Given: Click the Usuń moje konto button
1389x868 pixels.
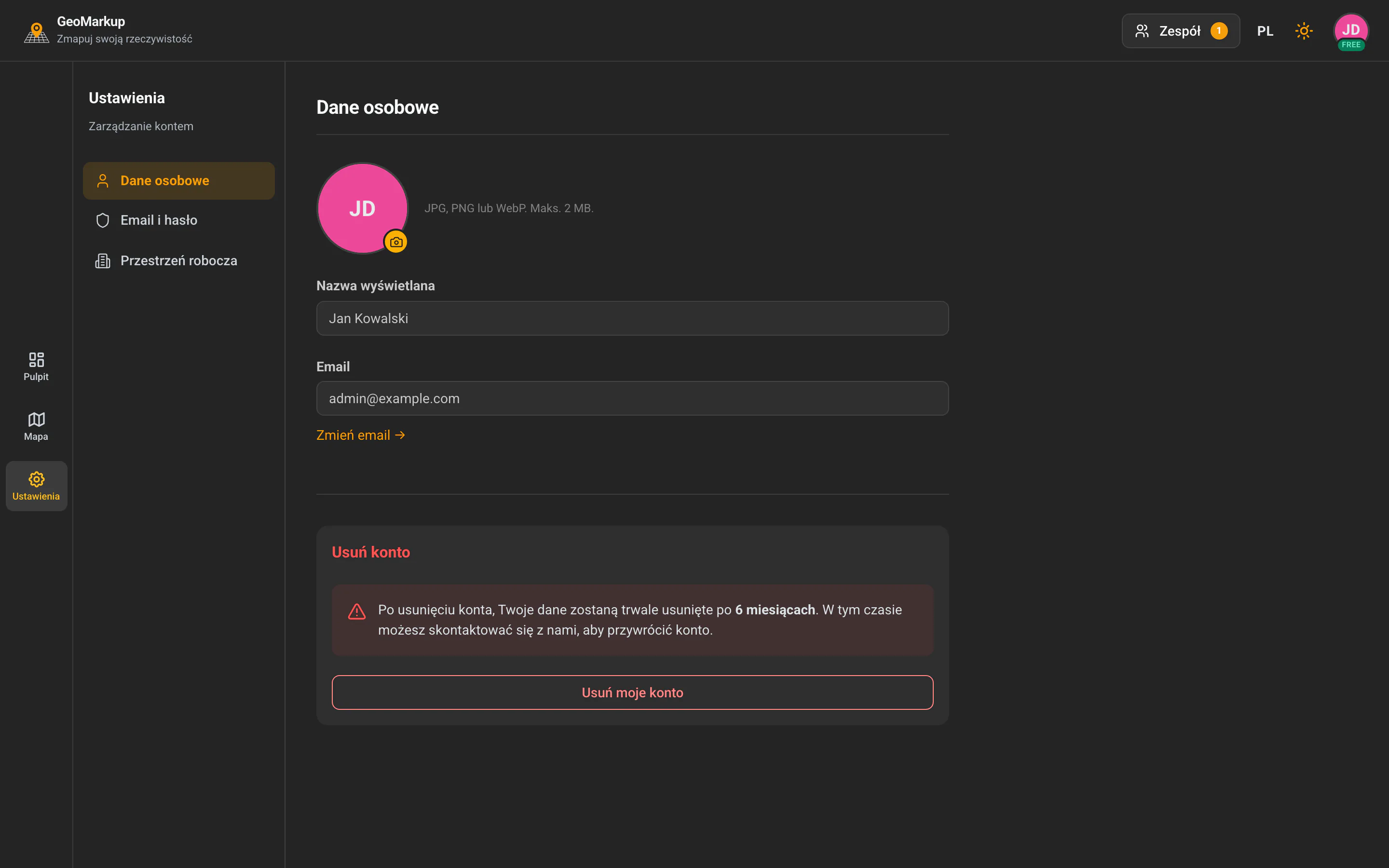Looking at the screenshot, I should (632, 692).
